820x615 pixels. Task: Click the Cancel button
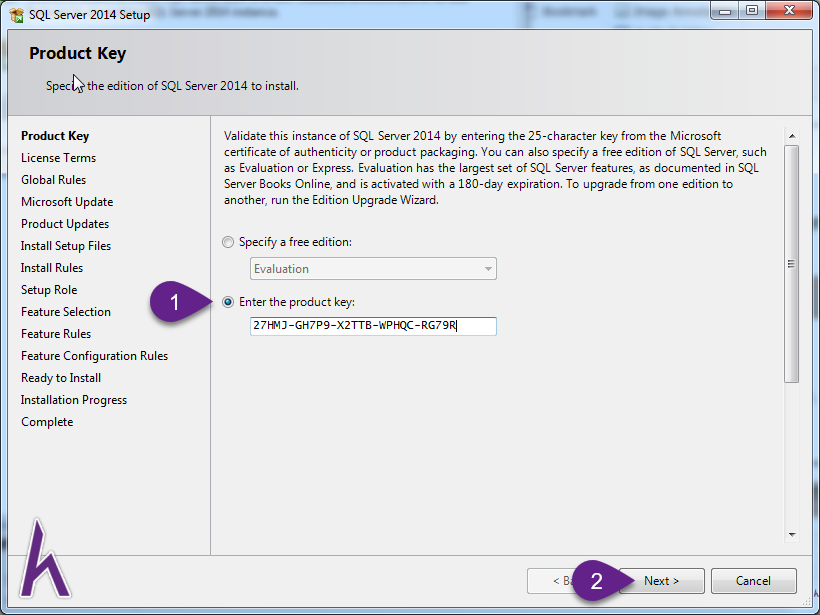[x=753, y=581]
